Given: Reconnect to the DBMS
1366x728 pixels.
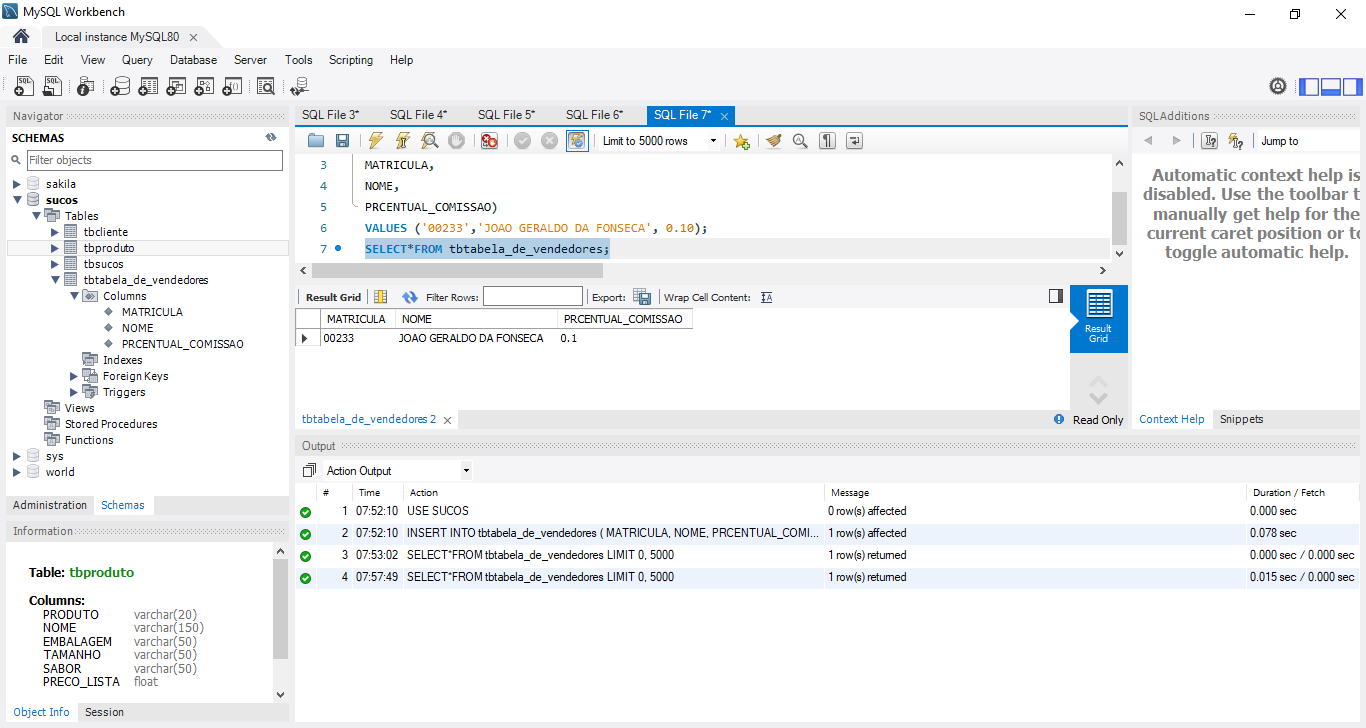Looking at the screenshot, I should tap(300, 87).
